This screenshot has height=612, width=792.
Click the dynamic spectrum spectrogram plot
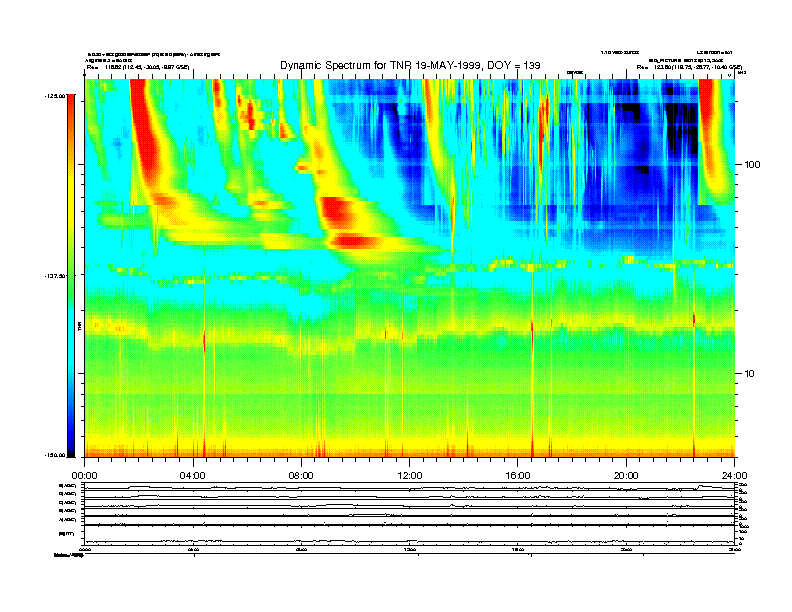pyautogui.click(x=410, y=268)
